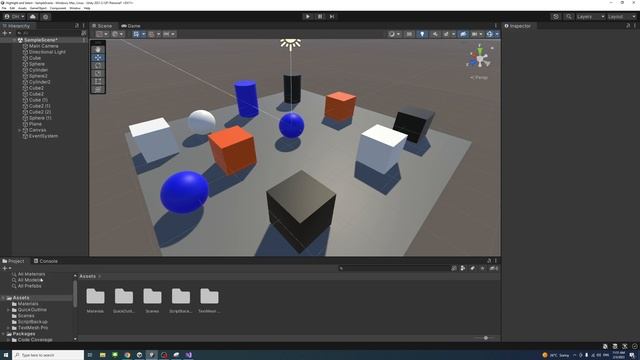Screen dimensions: 640x360
Task: Select EventSystem in Hierarchy
Action: pos(43,136)
